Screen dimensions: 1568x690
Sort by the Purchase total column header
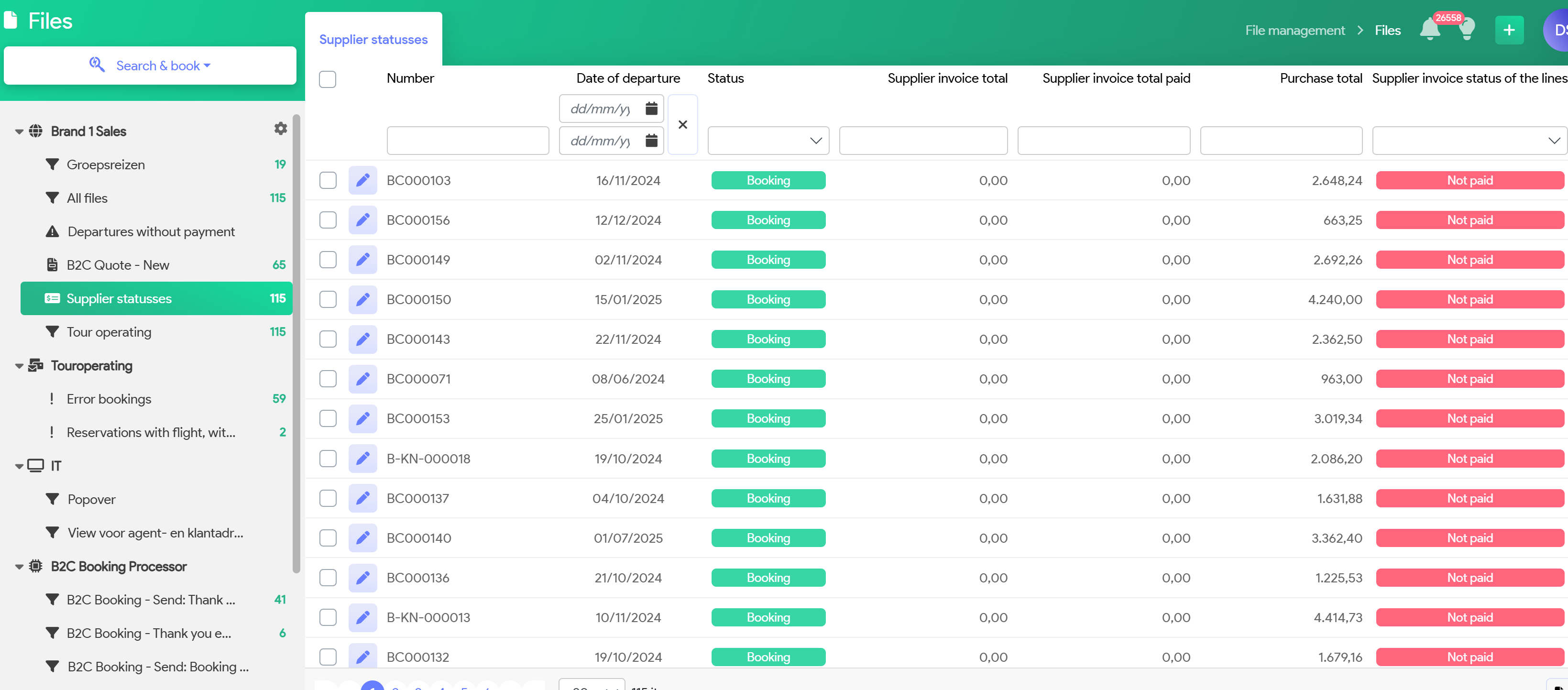(1320, 78)
